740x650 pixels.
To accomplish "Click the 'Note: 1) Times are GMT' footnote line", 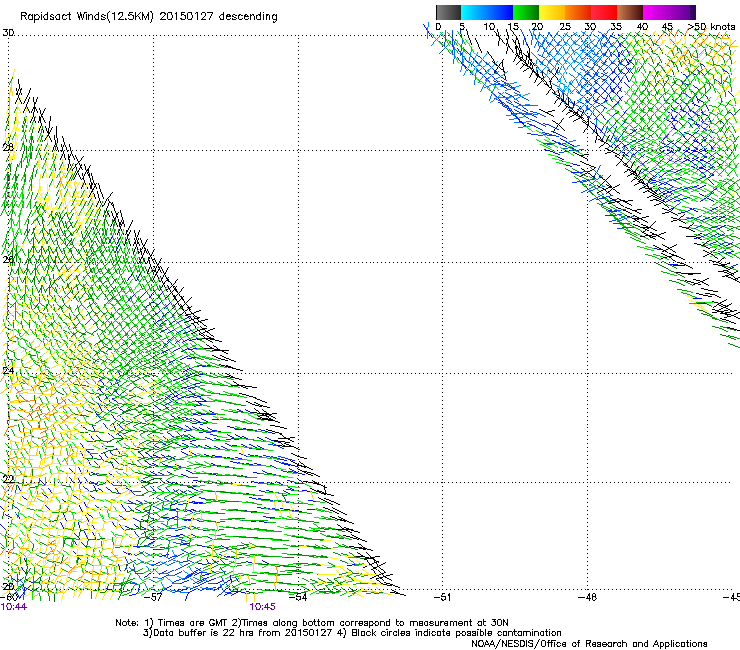I will (312, 623).
